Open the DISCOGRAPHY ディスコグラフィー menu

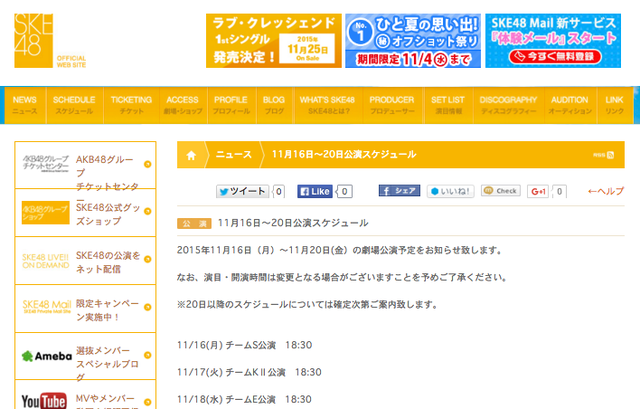click(x=509, y=105)
